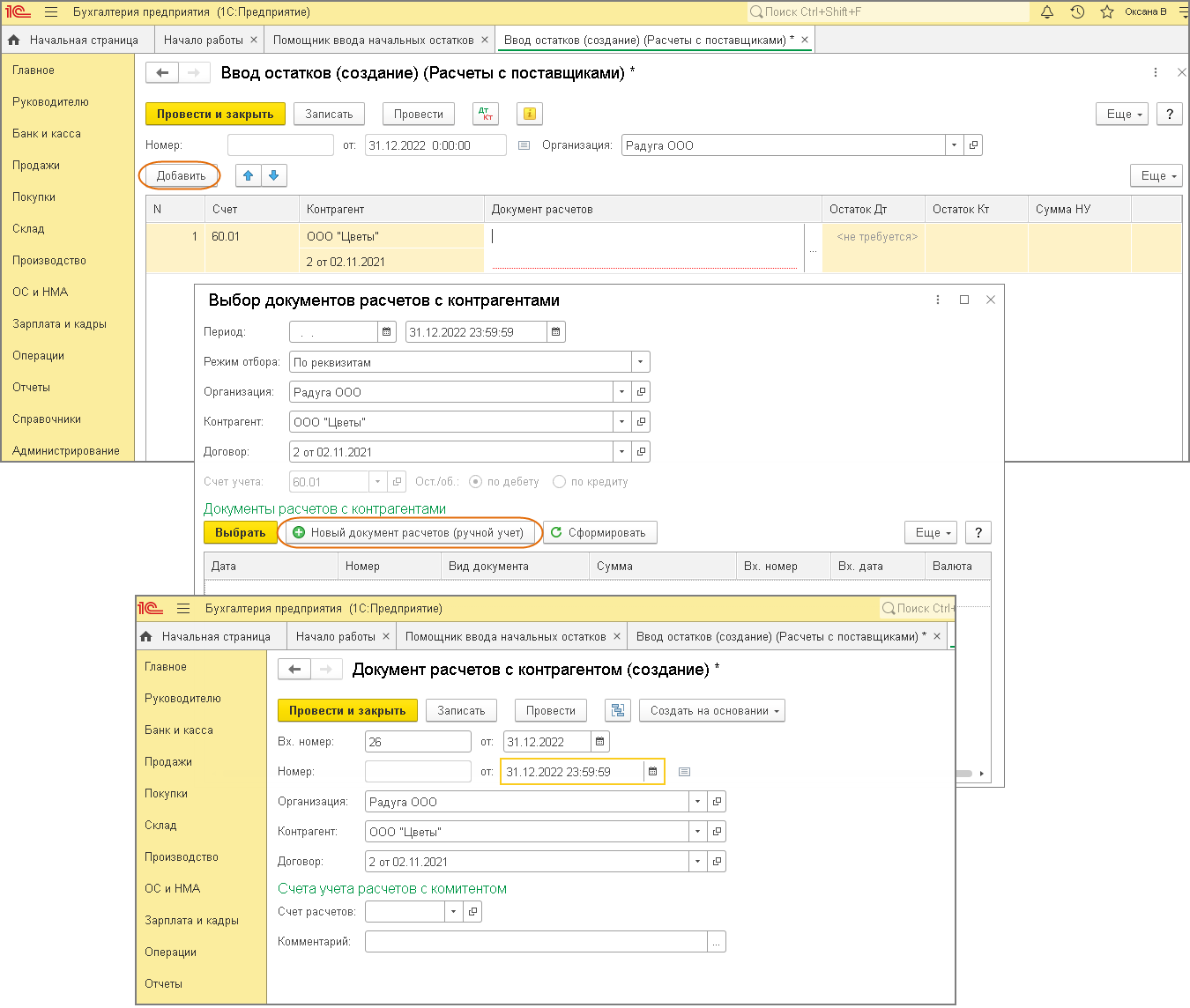The height and width of the screenshot is (1008, 1190).
Task: Expand the Режим отбора dropdown
Action: click(x=641, y=362)
